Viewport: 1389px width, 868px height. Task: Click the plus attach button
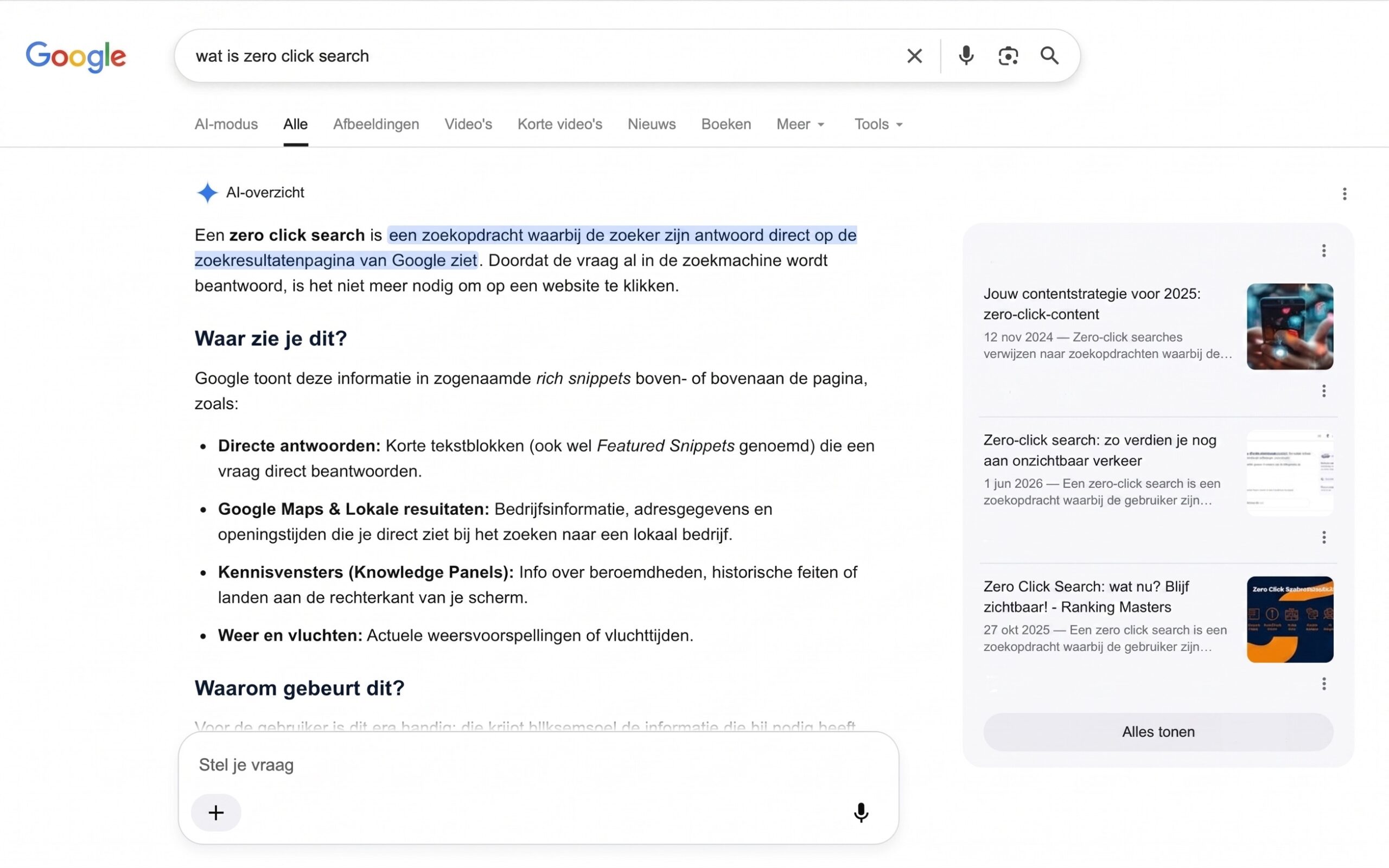[x=216, y=812]
